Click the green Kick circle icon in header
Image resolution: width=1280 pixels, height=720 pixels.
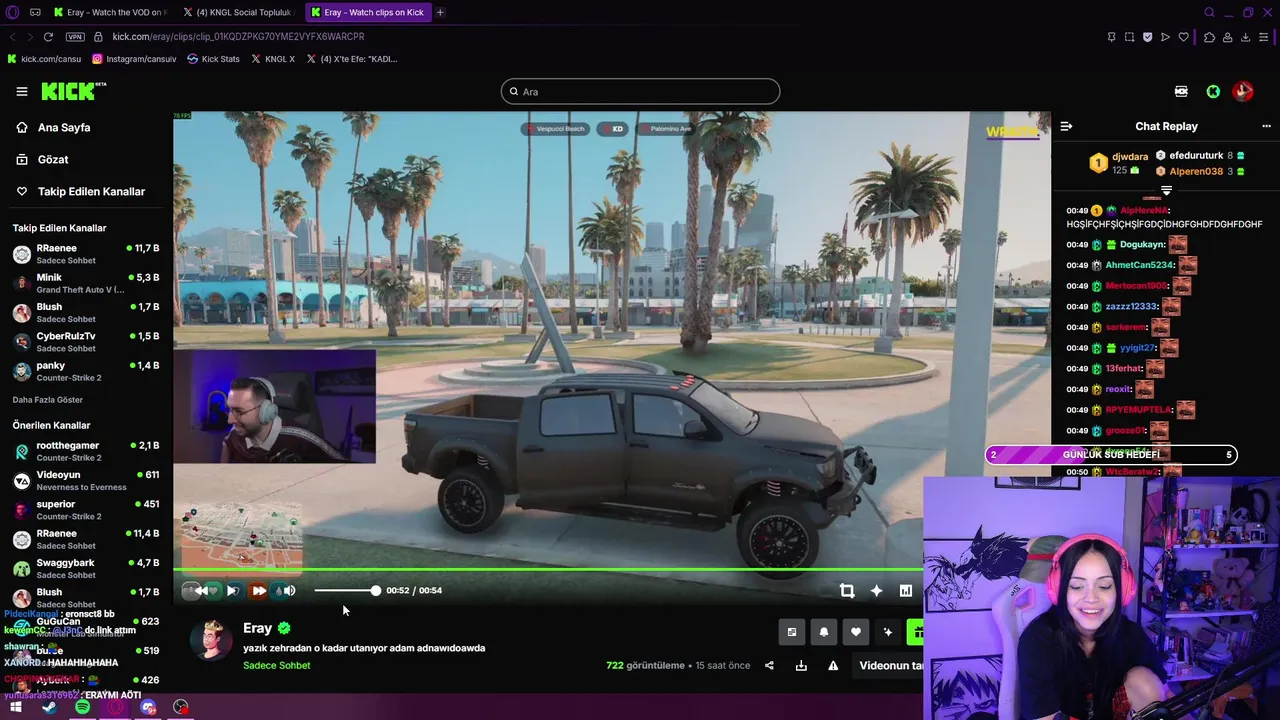point(1213,91)
